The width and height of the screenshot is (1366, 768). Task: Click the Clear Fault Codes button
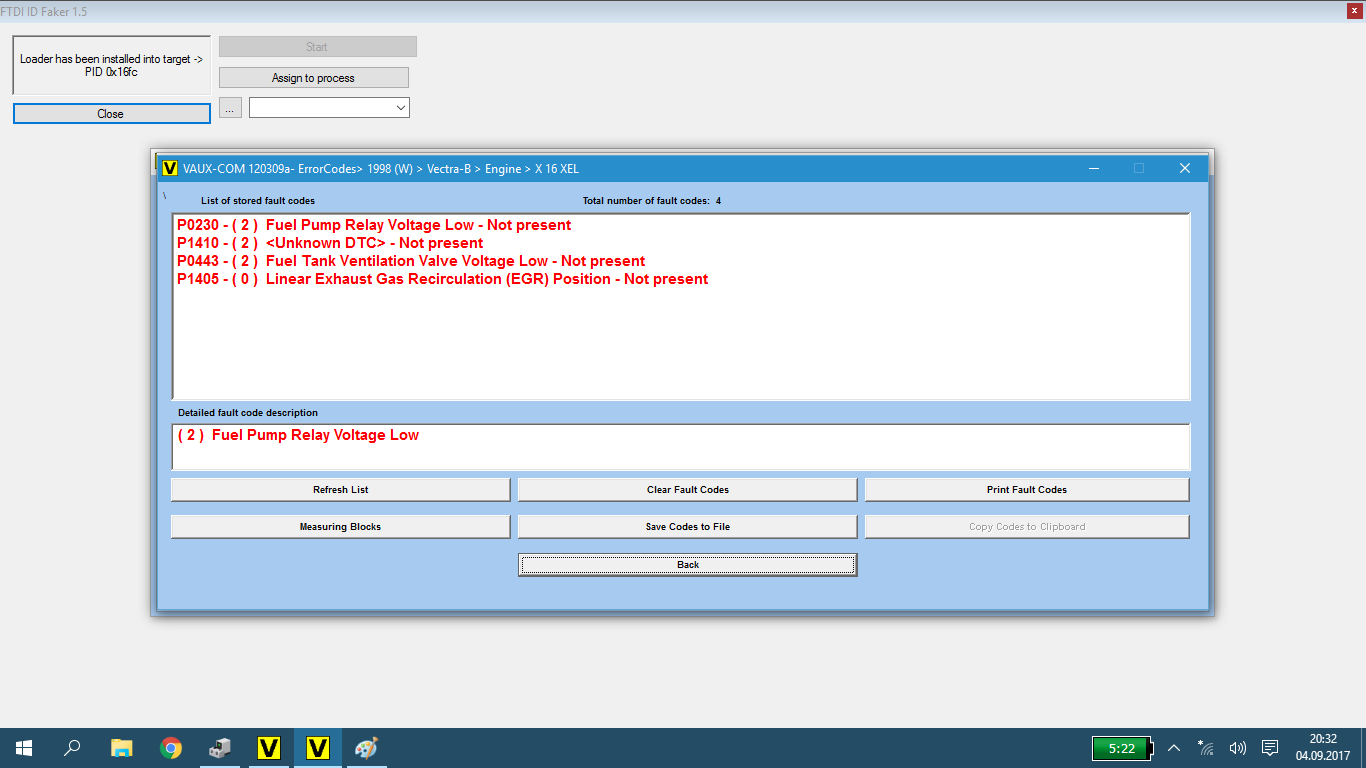[x=687, y=490]
